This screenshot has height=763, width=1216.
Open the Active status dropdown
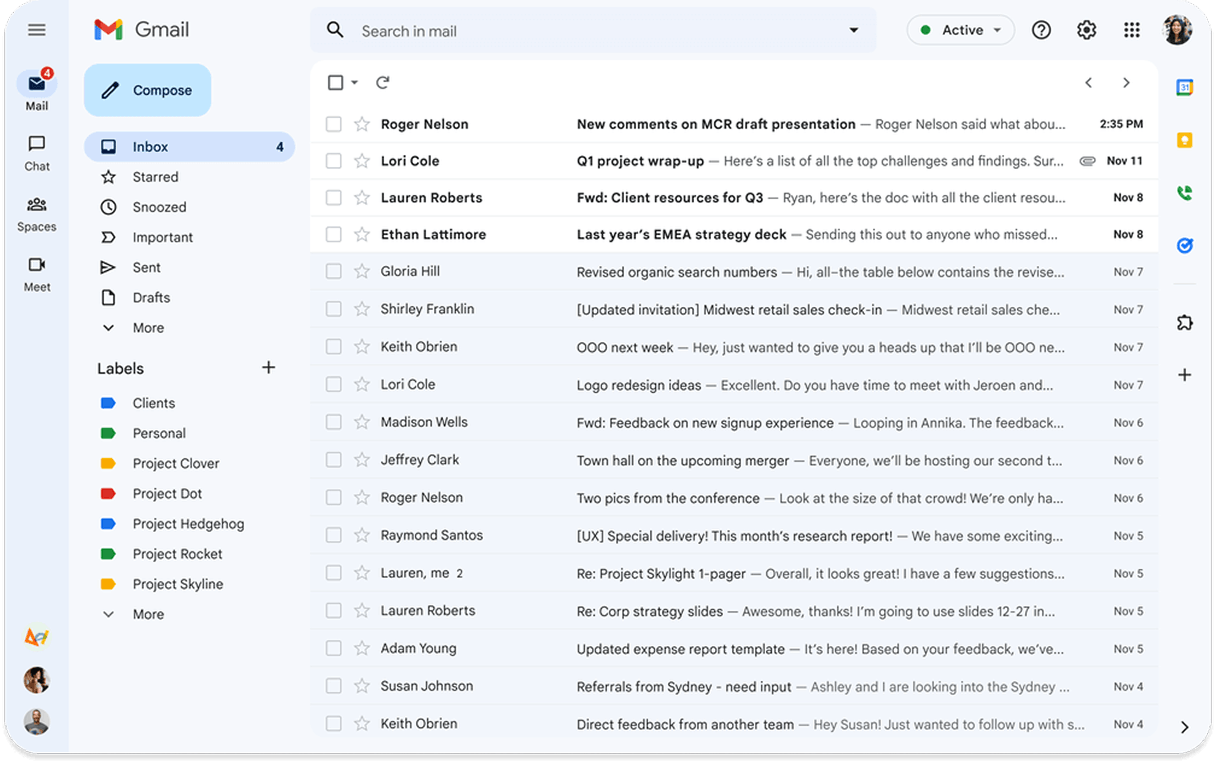[961, 30]
